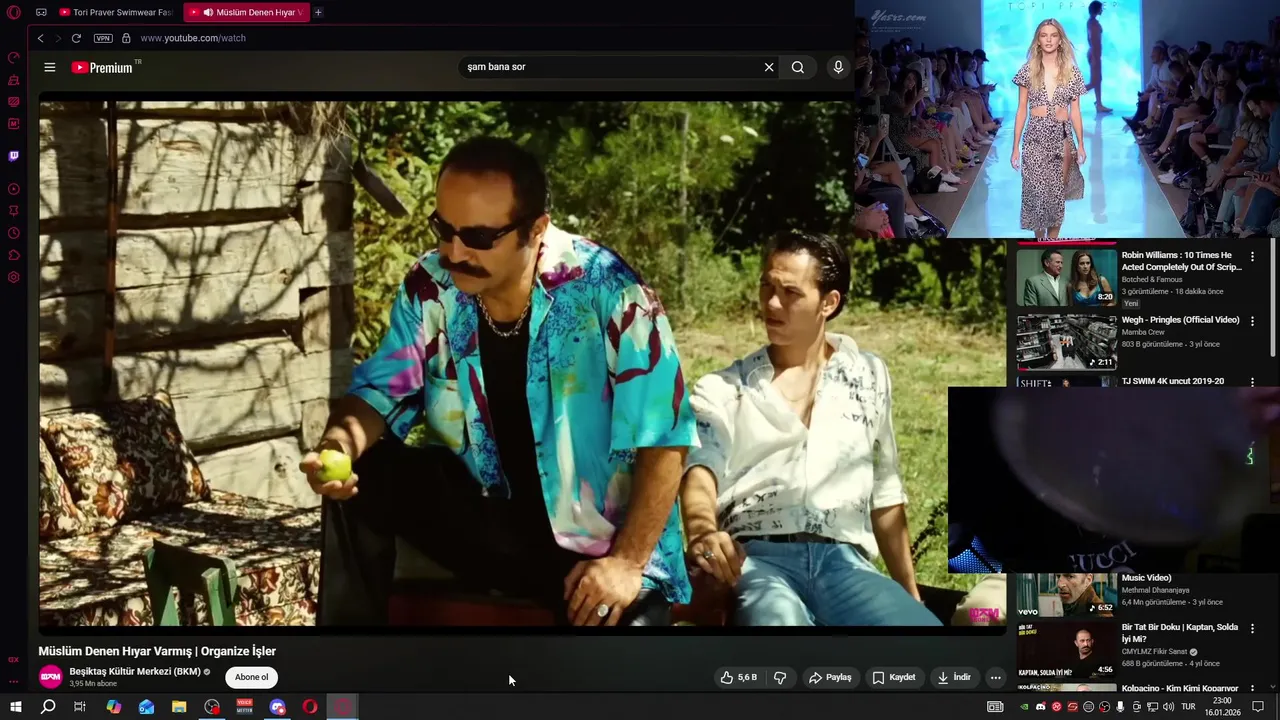Open 'TJ SWIM 4K uncut 2019-20' title

pyautogui.click(x=1173, y=381)
